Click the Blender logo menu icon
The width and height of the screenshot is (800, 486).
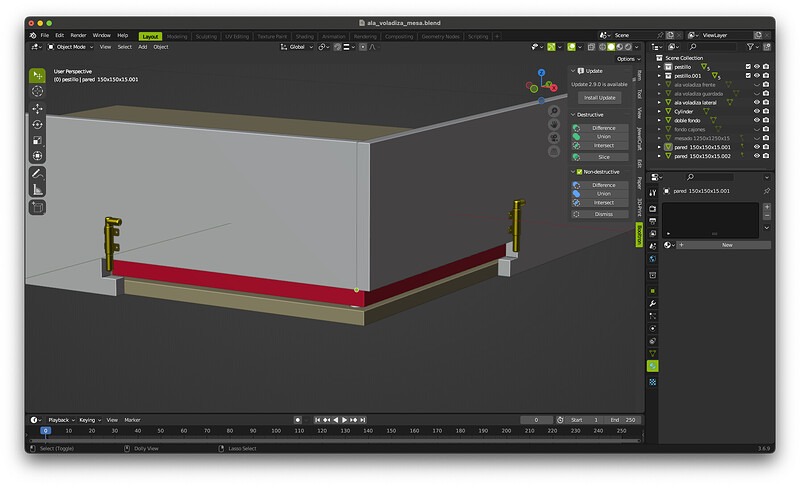tap(33, 35)
